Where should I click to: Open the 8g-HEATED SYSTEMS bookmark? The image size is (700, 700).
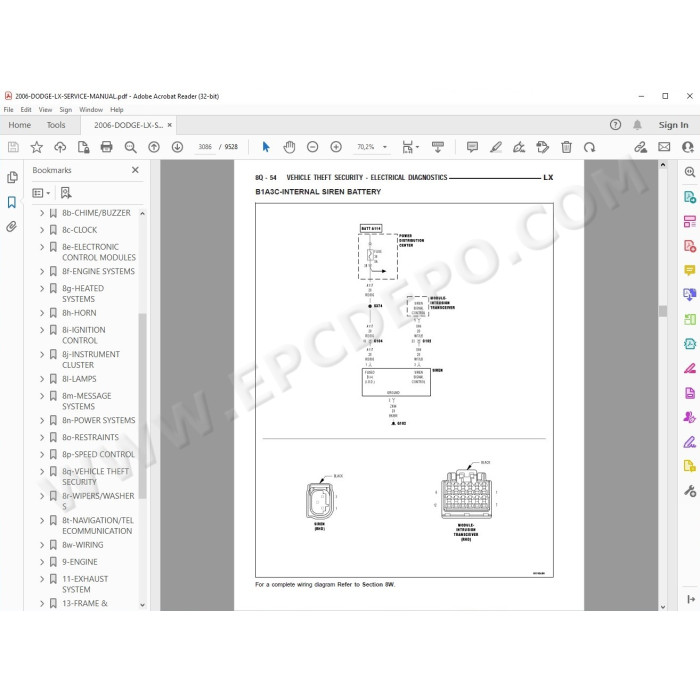[x=83, y=294]
